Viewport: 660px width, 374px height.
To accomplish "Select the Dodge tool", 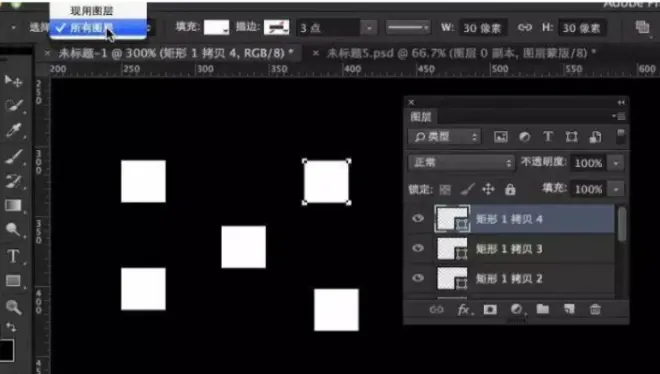I will [x=13, y=230].
